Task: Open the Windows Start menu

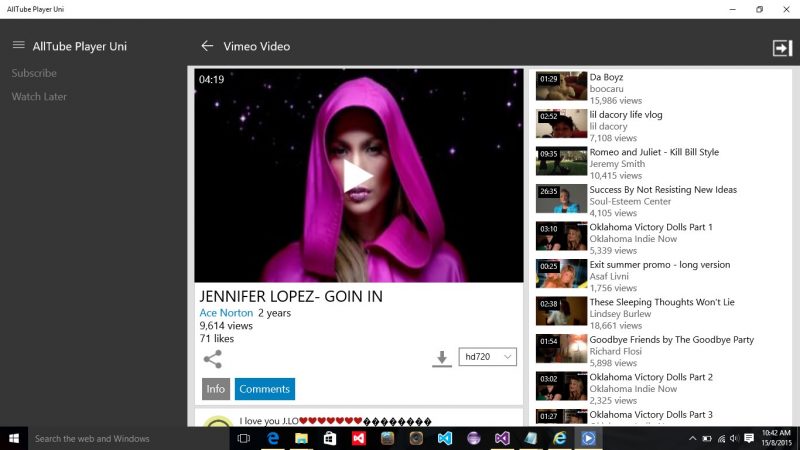Action: point(14,438)
